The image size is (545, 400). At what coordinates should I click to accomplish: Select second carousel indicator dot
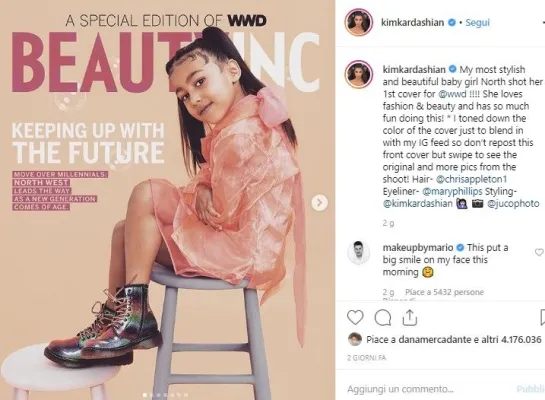152,395
